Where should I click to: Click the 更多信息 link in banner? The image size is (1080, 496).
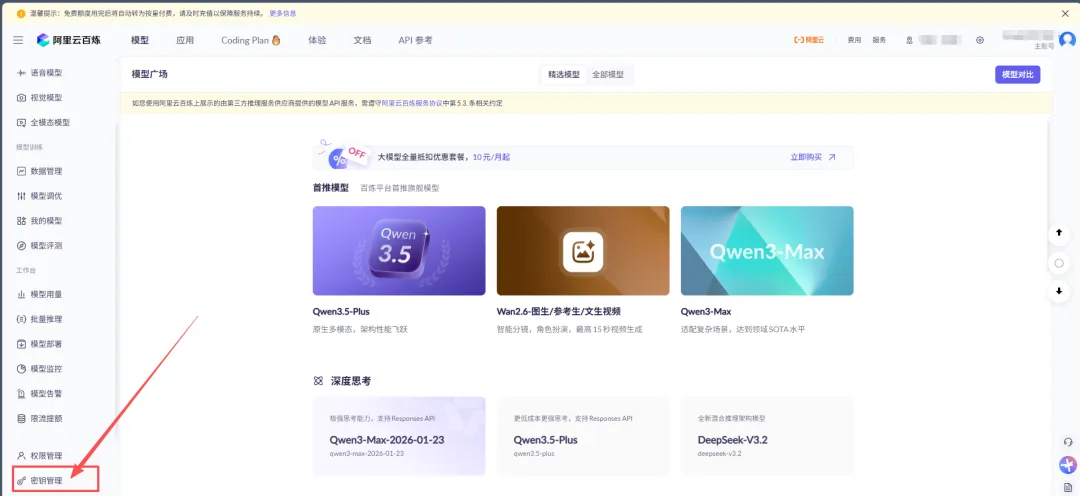[x=282, y=13]
